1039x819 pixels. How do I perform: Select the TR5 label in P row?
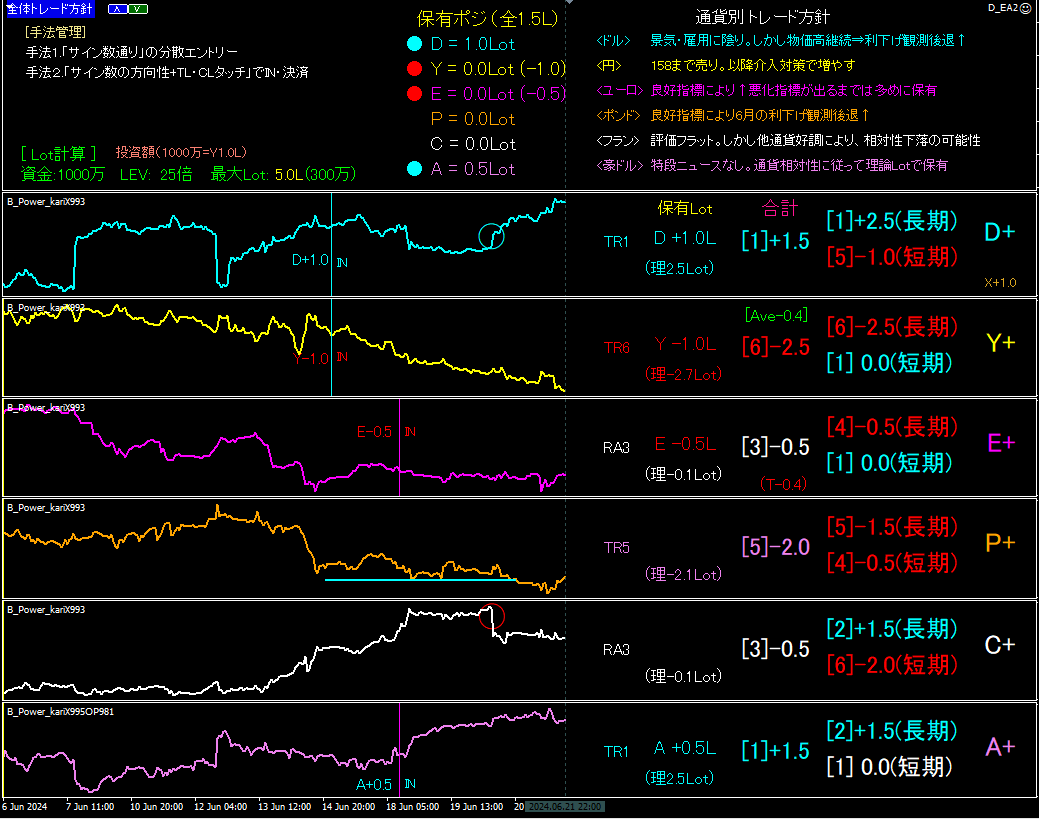tap(616, 547)
